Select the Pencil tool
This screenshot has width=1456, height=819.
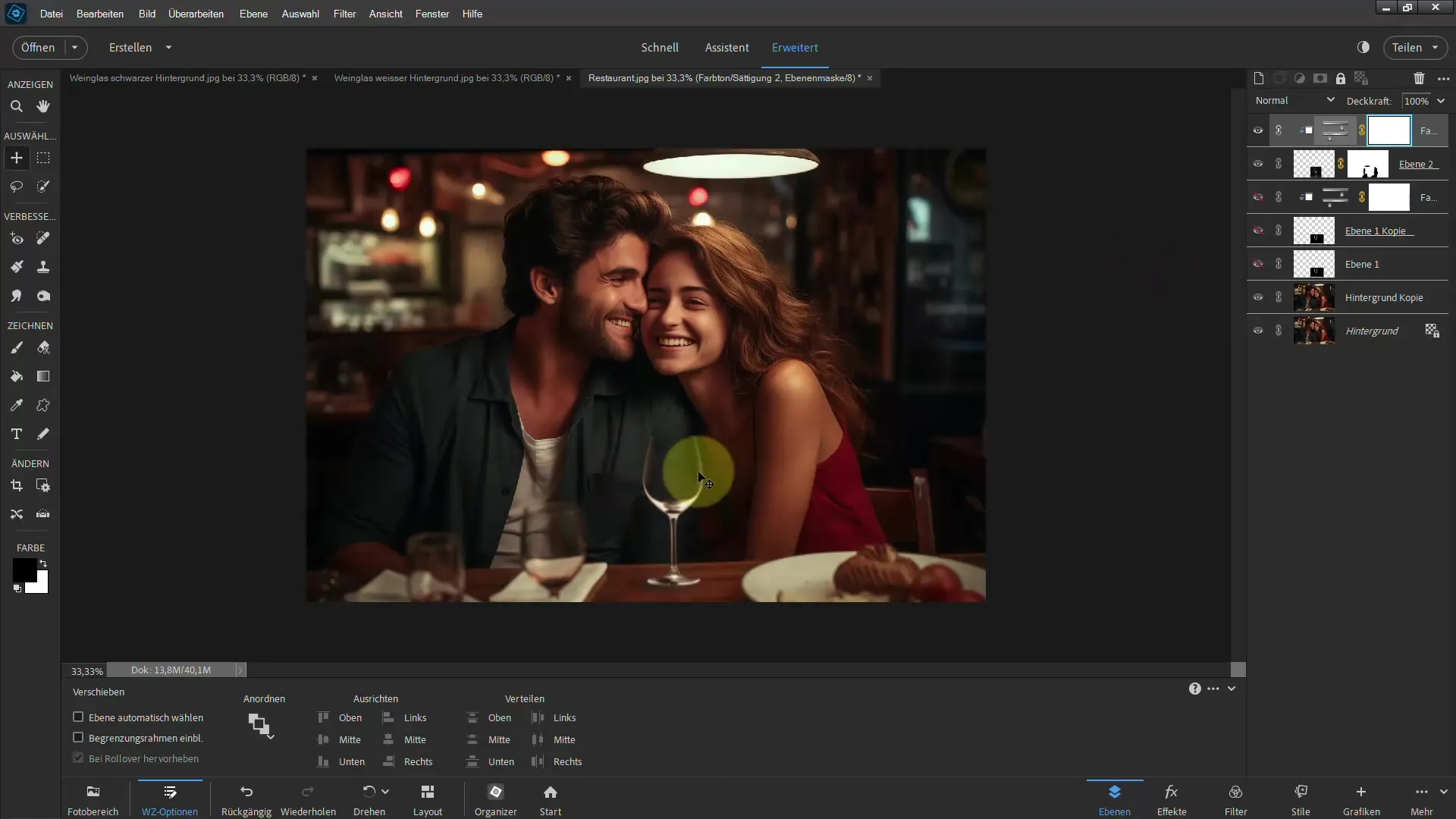[x=43, y=435]
